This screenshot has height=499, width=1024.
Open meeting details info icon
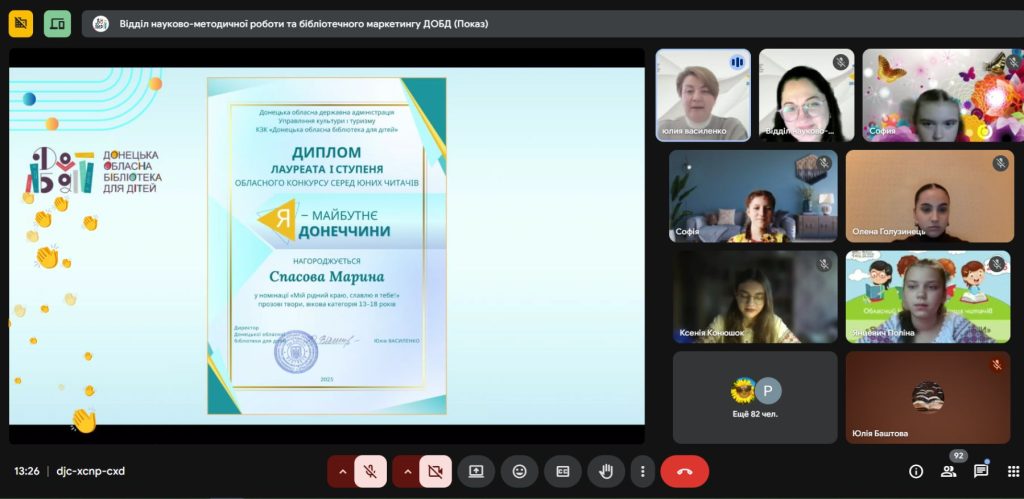tap(915, 471)
